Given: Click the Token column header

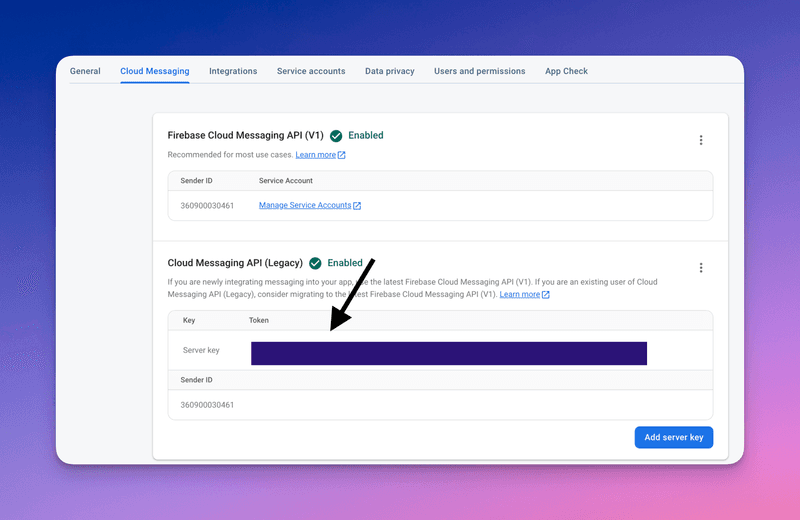Looking at the screenshot, I should click(259, 320).
